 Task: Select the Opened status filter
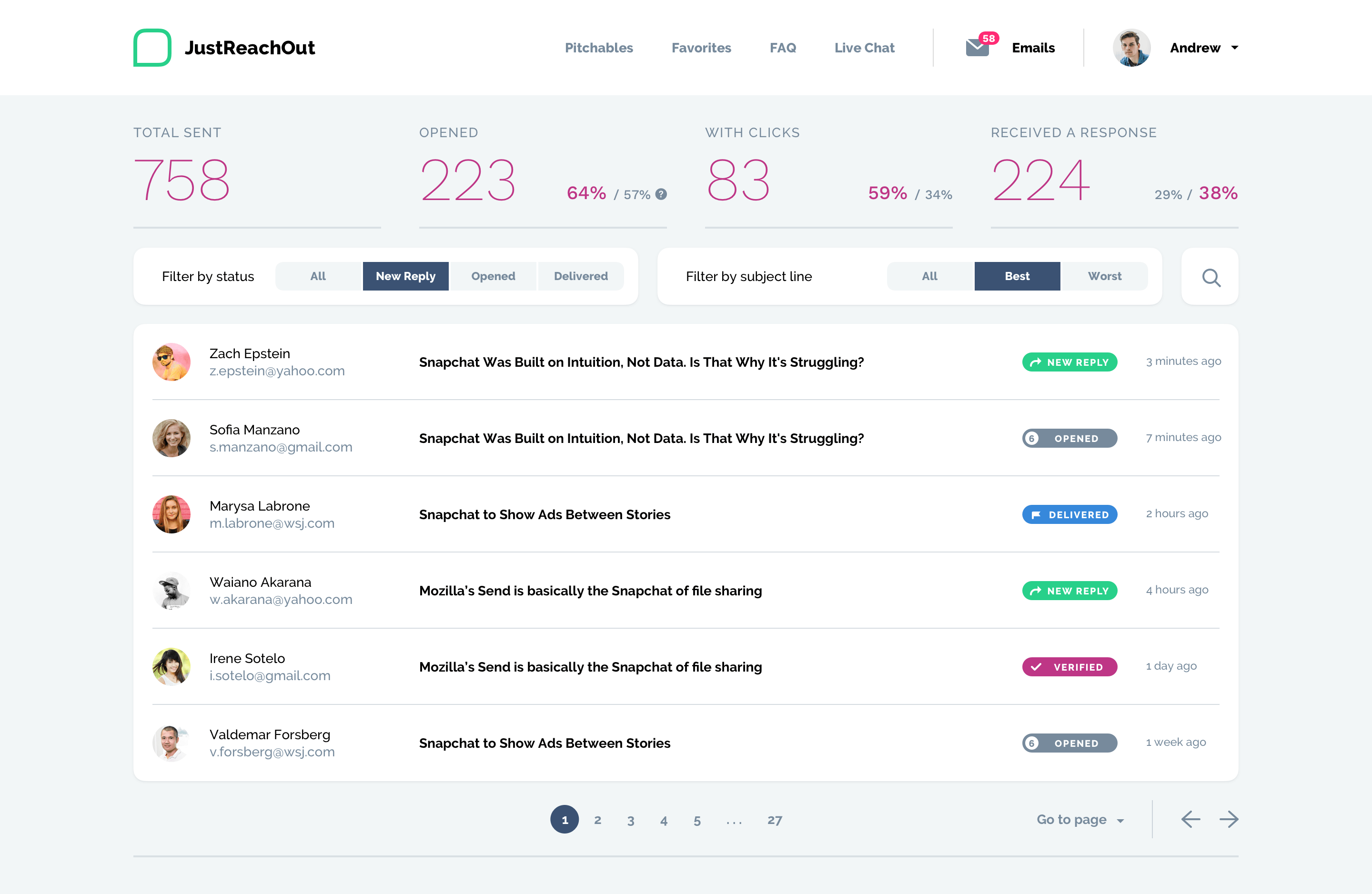[x=494, y=276]
